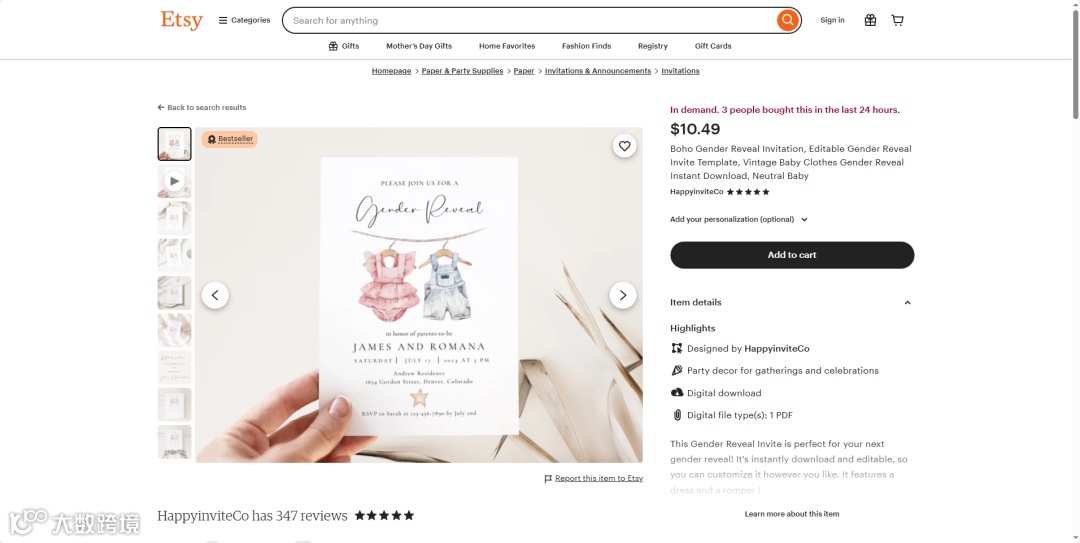Play the product video thumbnail
Viewport: 1080px width, 543px height.
point(174,181)
